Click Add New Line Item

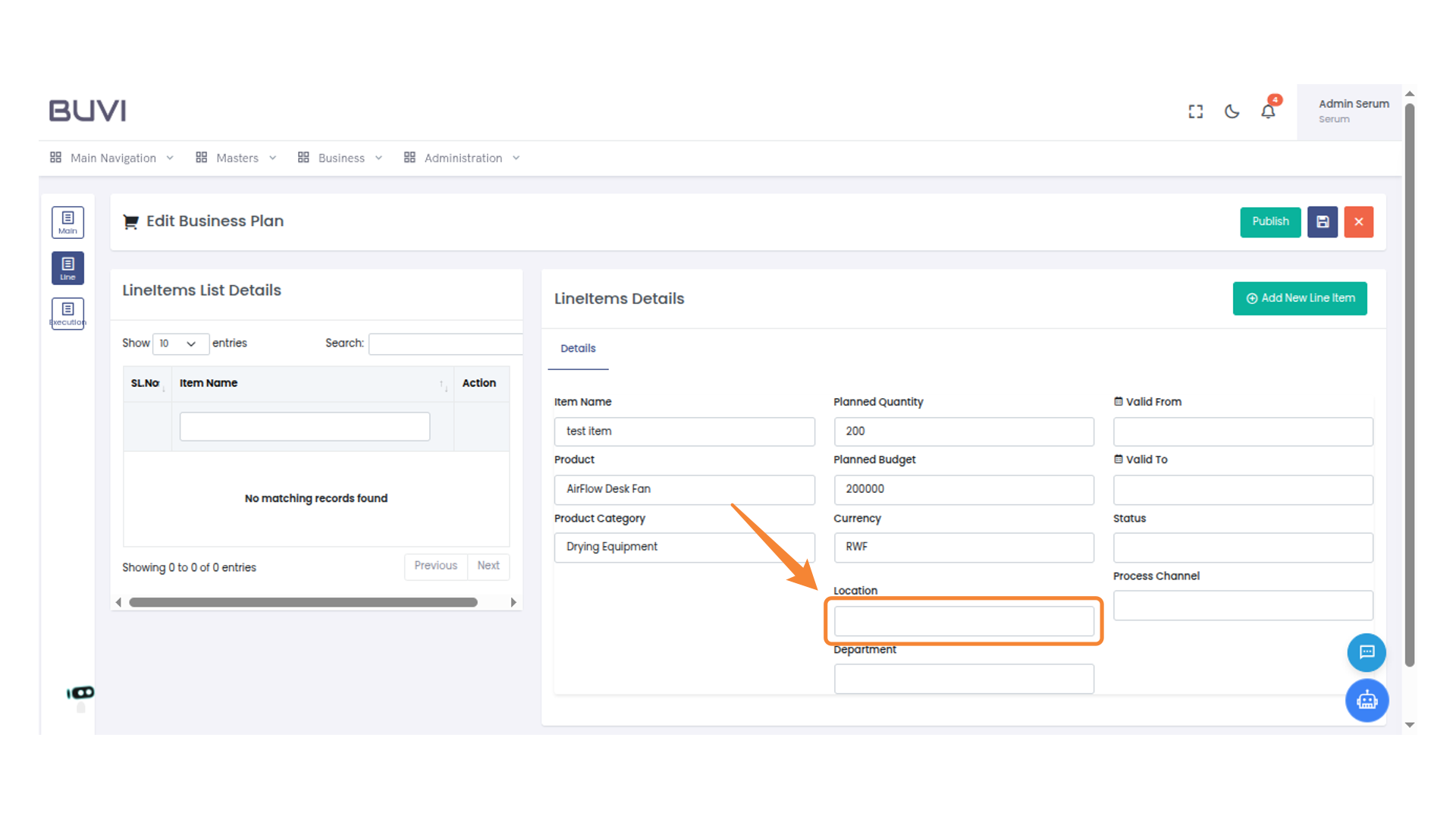tap(1300, 298)
